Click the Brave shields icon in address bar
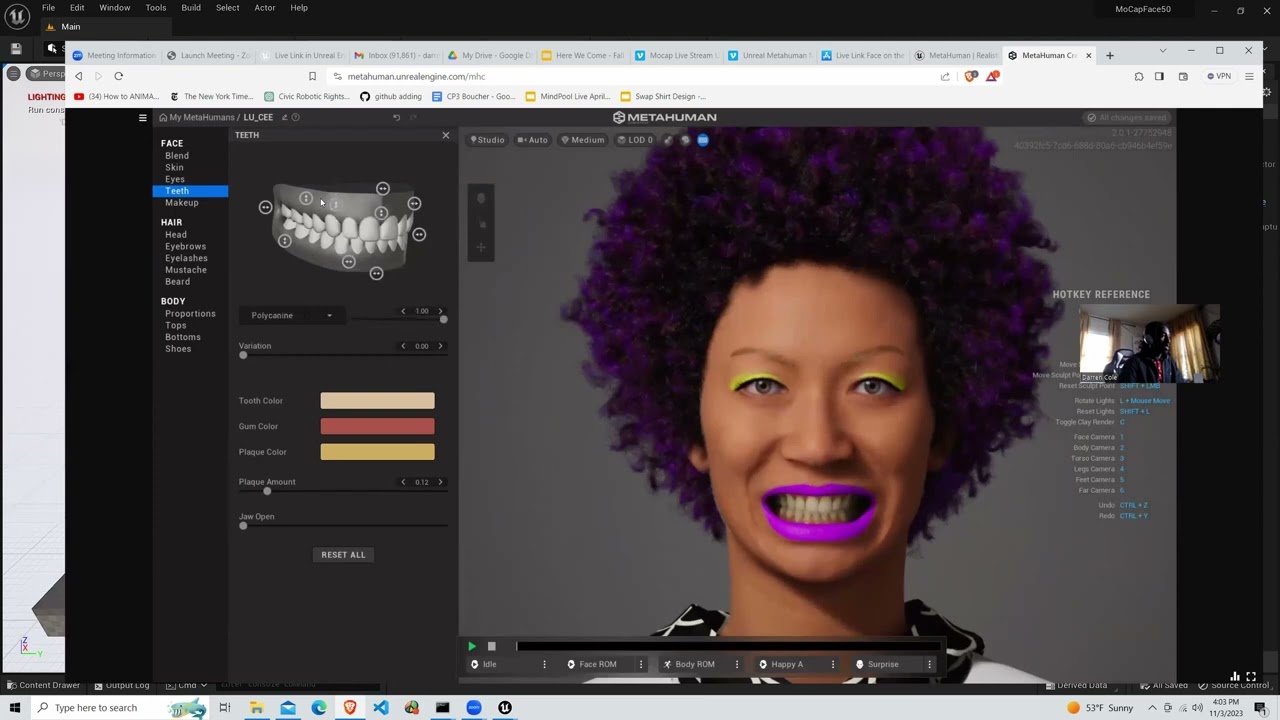This screenshot has width=1280, height=720. 970,76
